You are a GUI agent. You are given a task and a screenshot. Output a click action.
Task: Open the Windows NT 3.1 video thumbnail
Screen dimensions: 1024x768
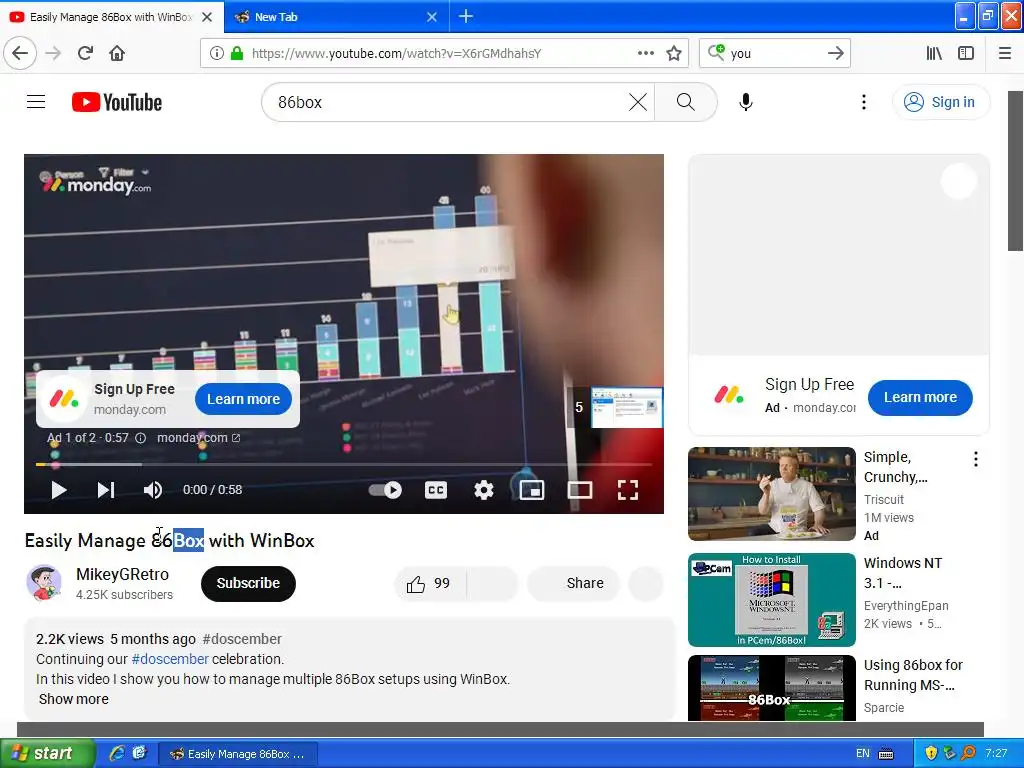click(771, 600)
